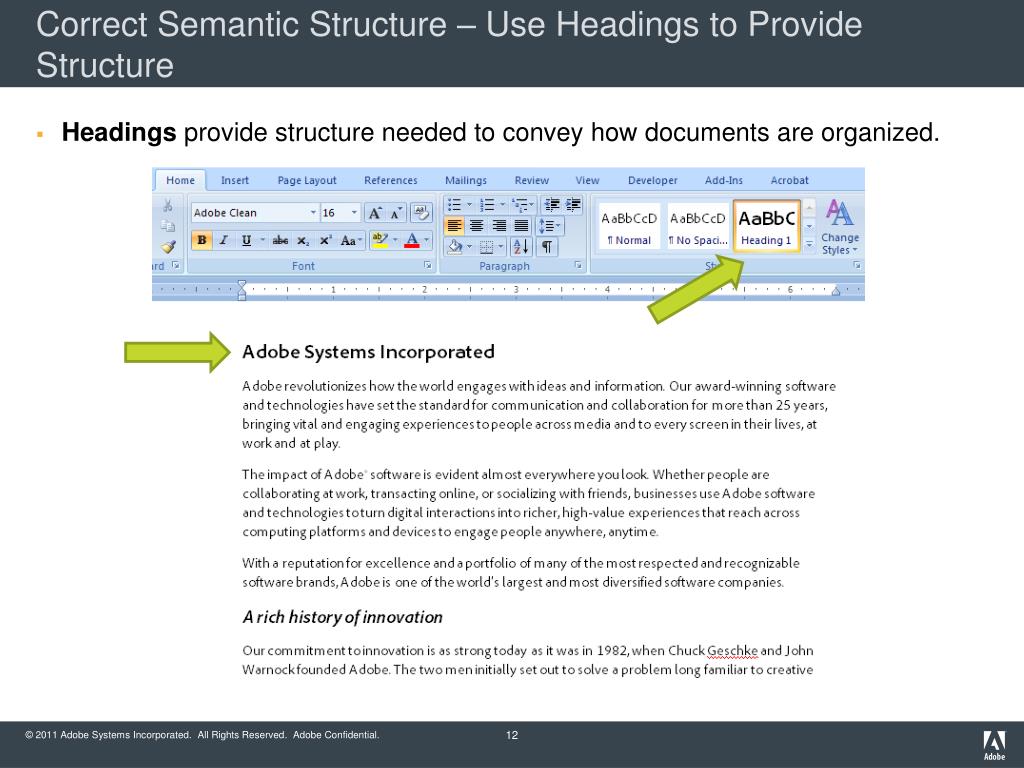Viewport: 1024px width, 768px height.
Task: Open the Acrobat tab
Action: click(x=790, y=180)
